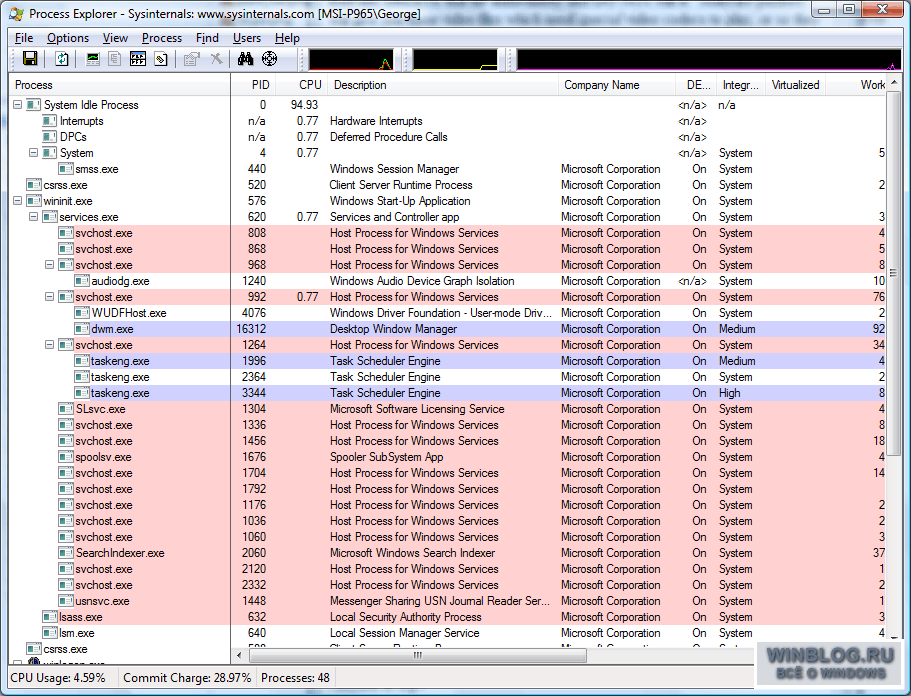Click the Show Lower Pane toolbar icon

138,59
